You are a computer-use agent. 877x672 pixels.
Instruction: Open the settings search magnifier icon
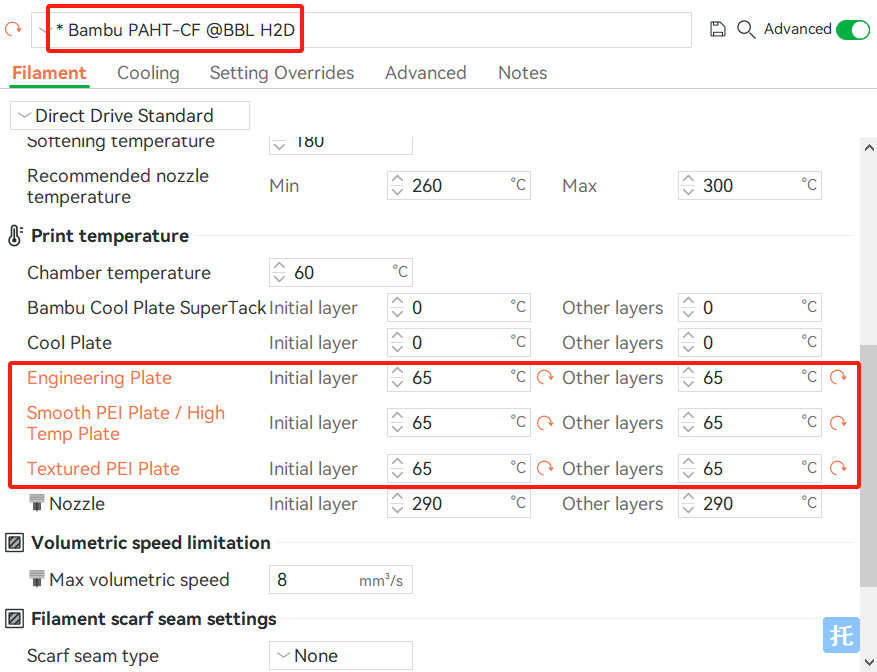[x=746, y=29]
